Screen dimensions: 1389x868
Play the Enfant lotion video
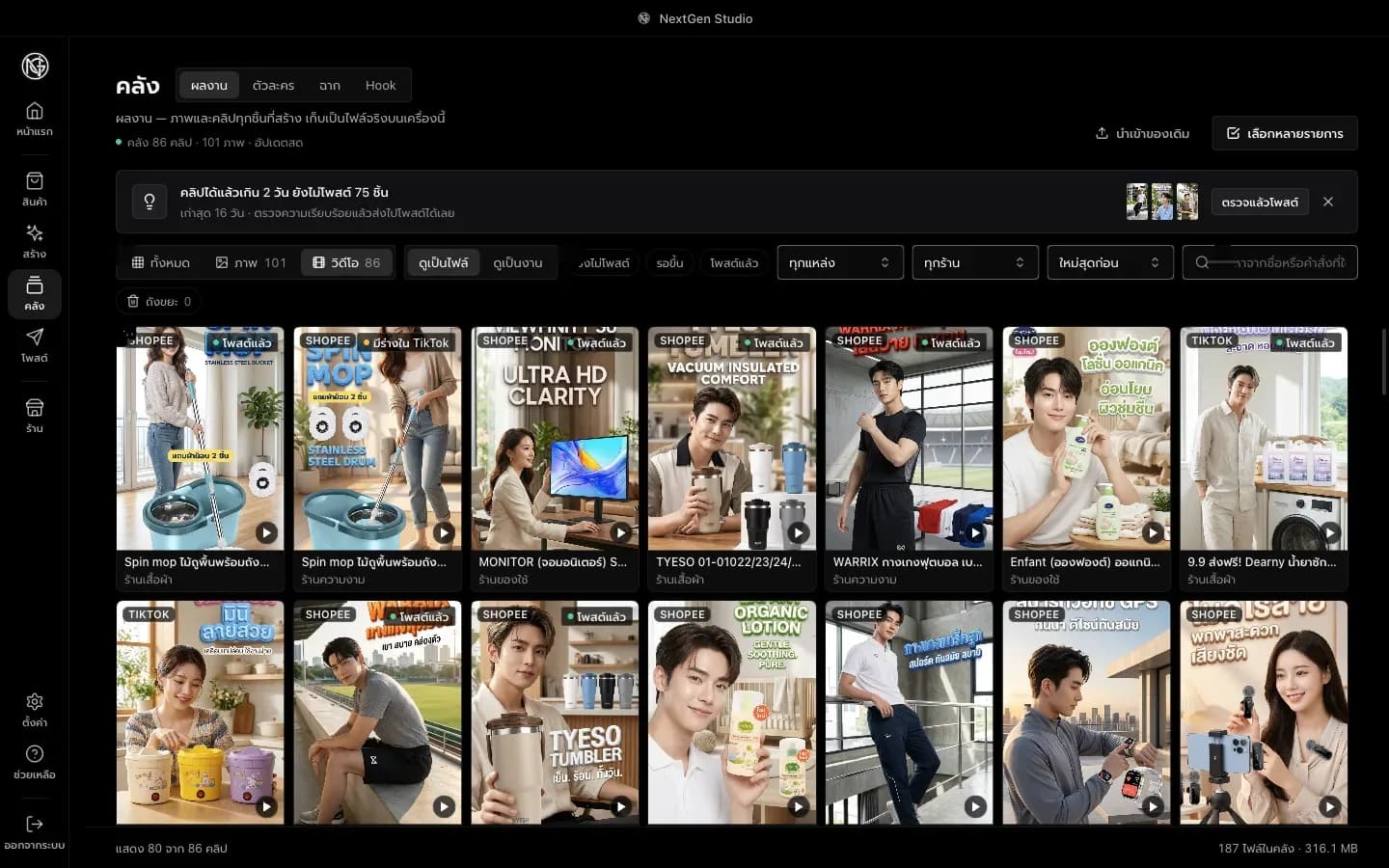1153,532
